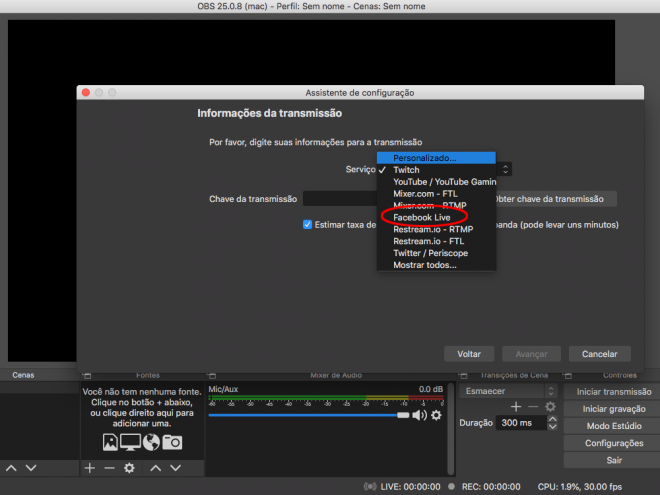Click the Mixer de Áudio scrollbar

click(x=451, y=428)
